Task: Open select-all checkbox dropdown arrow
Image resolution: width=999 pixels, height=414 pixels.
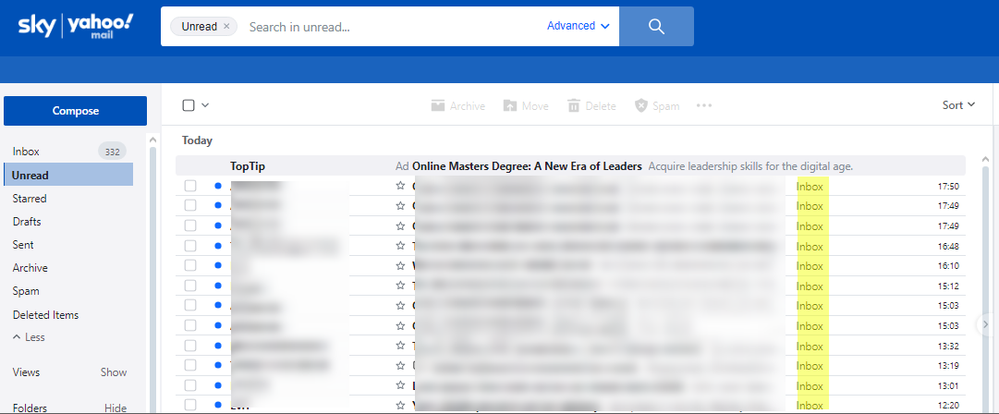Action: coord(205,105)
